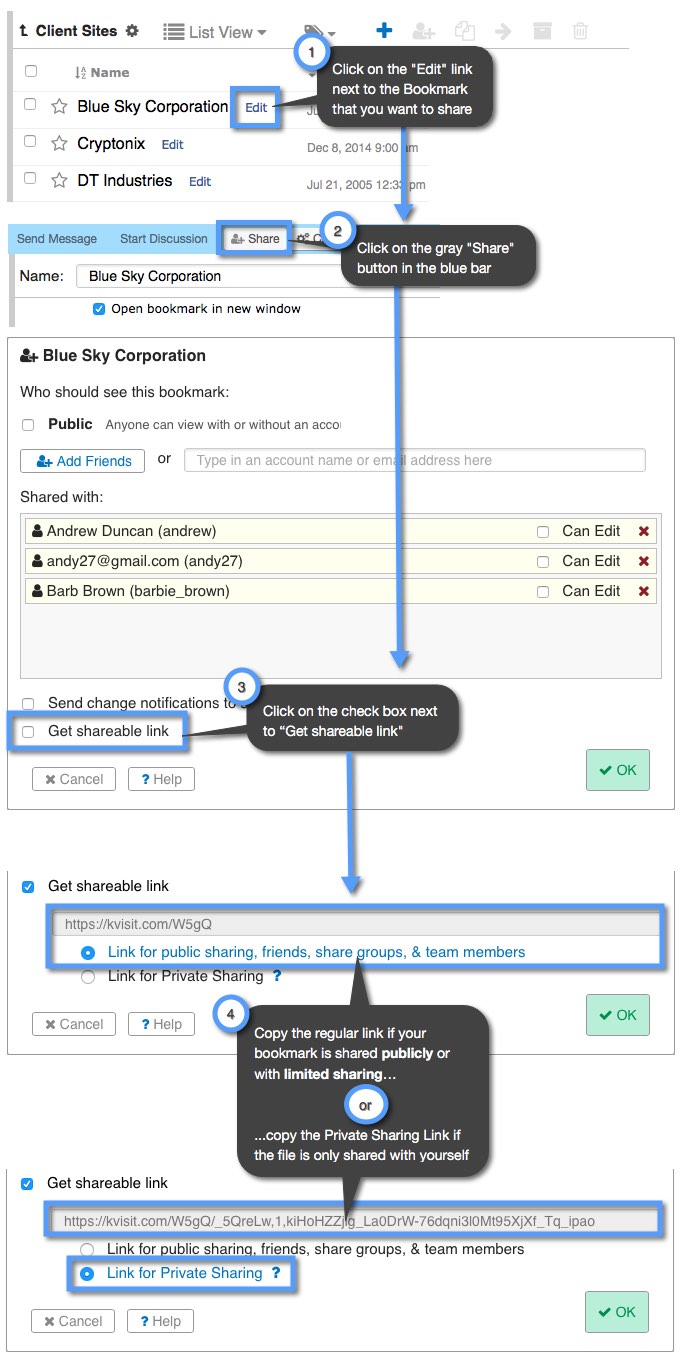Image resolution: width=683 pixels, height=1363 pixels.
Task: Click the trash icon in the toolbar
Action: coord(581,30)
